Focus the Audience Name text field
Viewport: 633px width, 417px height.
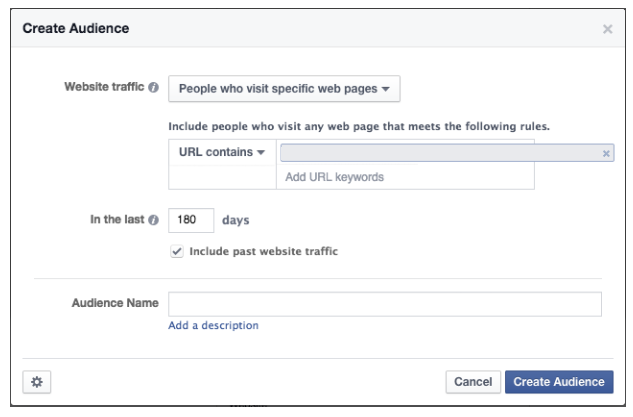[384, 303]
